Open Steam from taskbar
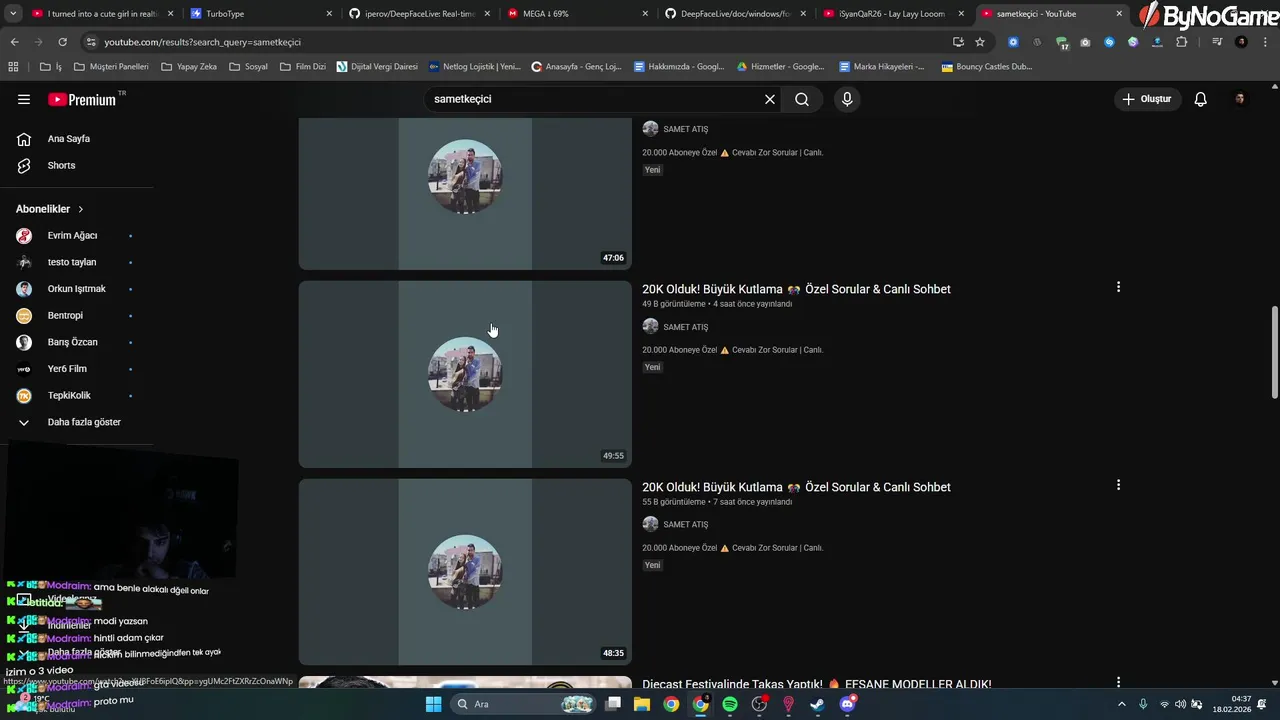 (817, 704)
